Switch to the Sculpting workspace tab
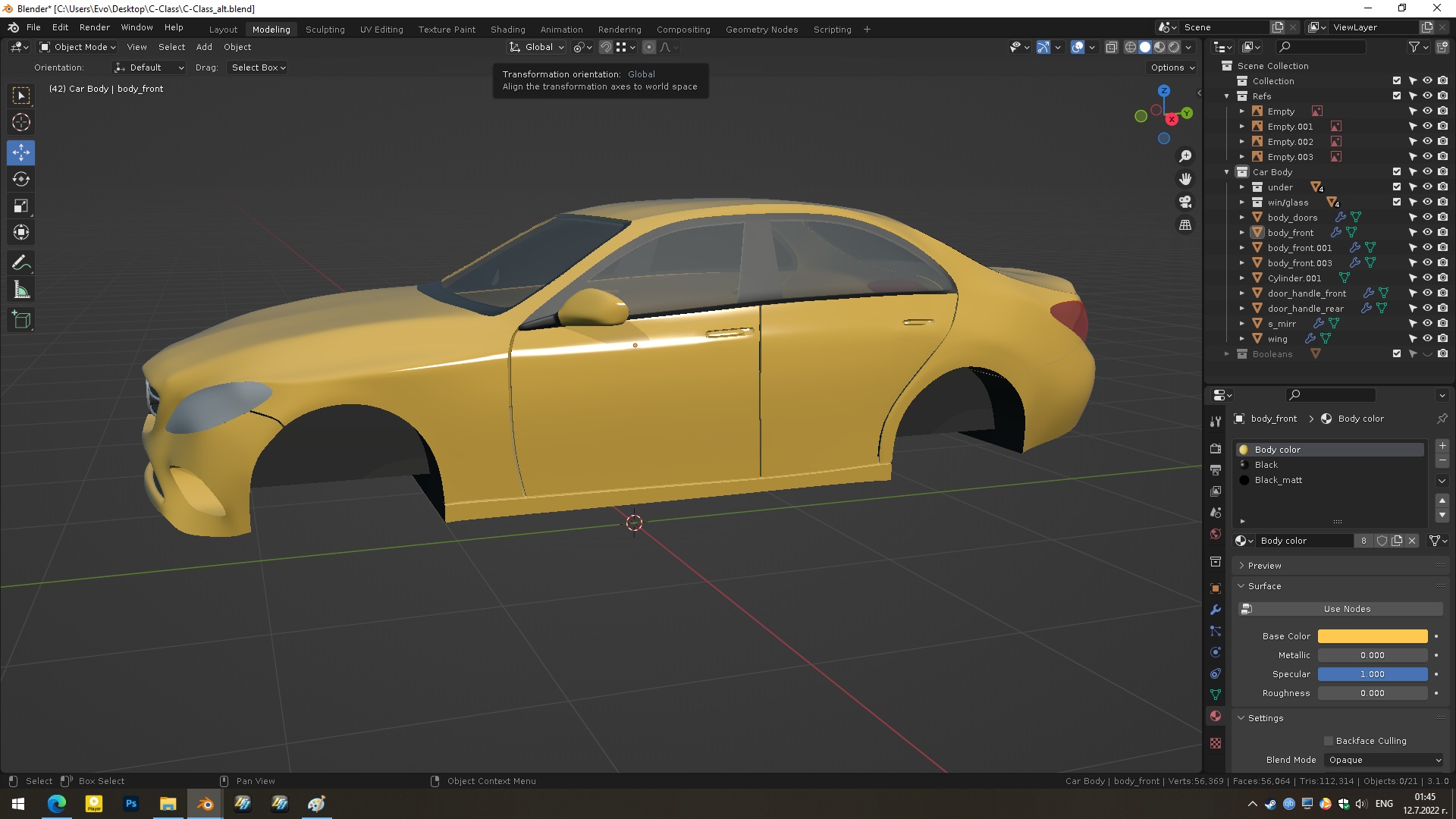This screenshot has width=1456, height=819. click(x=325, y=30)
